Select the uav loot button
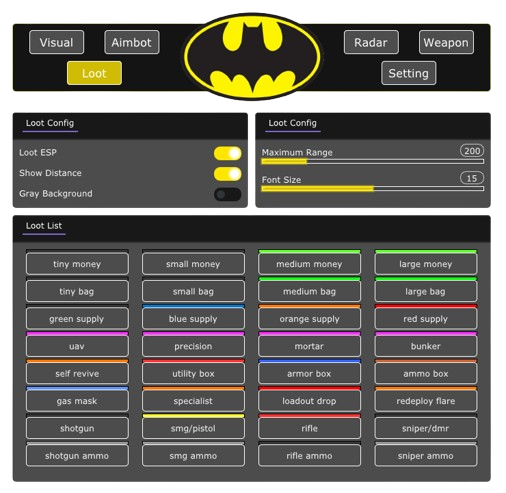This screenshot has width=506, height=493. (77, 346)
